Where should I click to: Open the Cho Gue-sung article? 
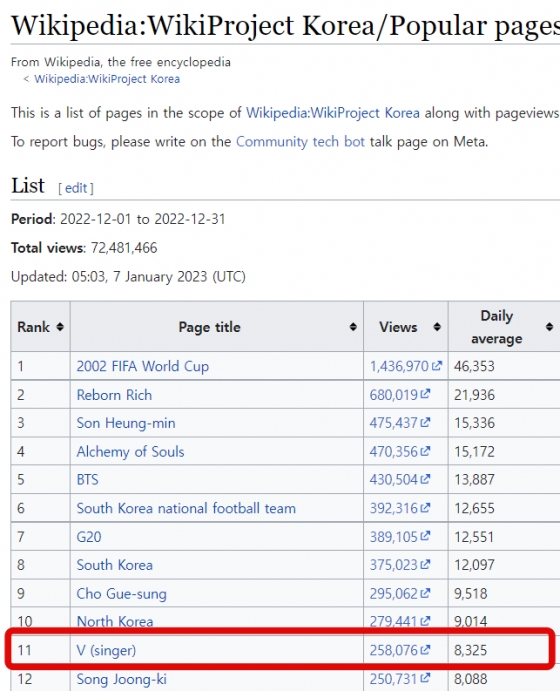(122, 594)
